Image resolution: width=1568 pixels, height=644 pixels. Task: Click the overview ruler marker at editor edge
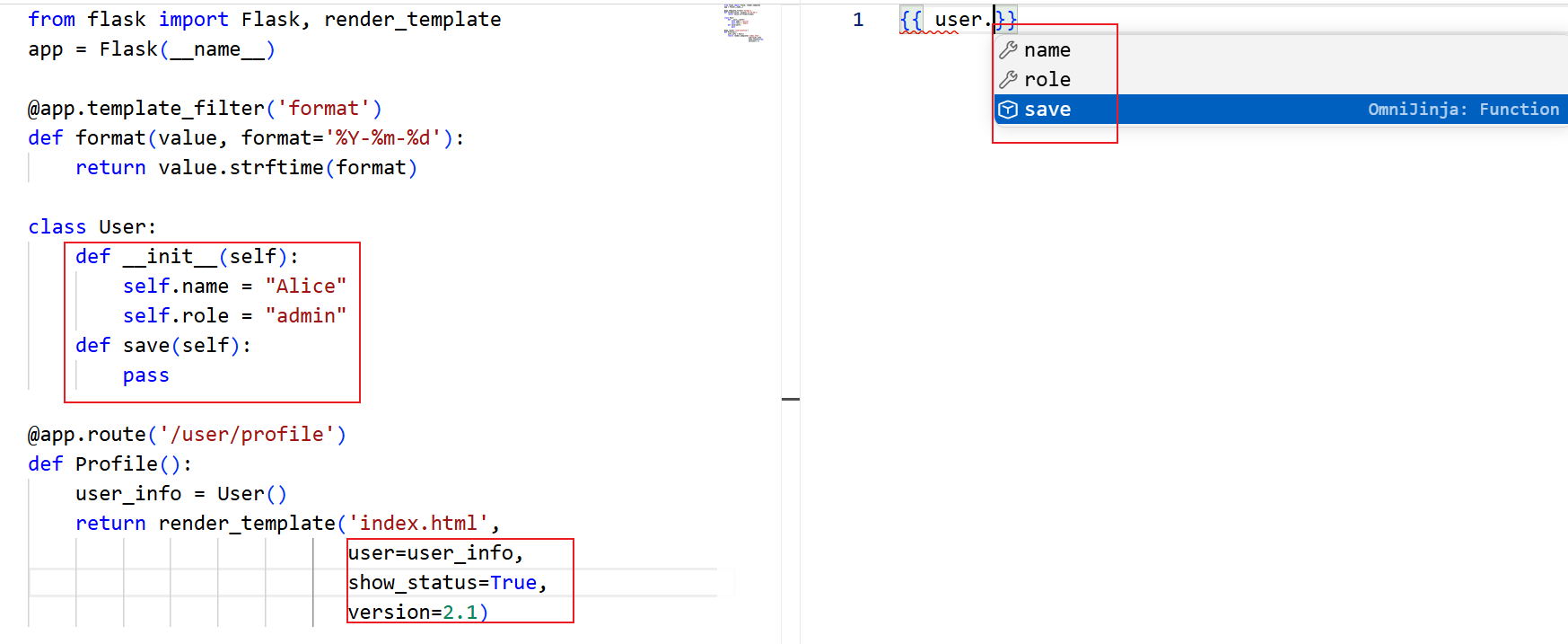(x=791, y=398)
